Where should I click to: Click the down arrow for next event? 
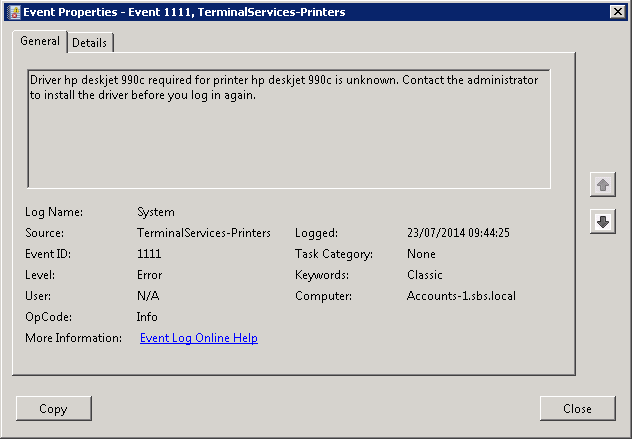point(603,222)
